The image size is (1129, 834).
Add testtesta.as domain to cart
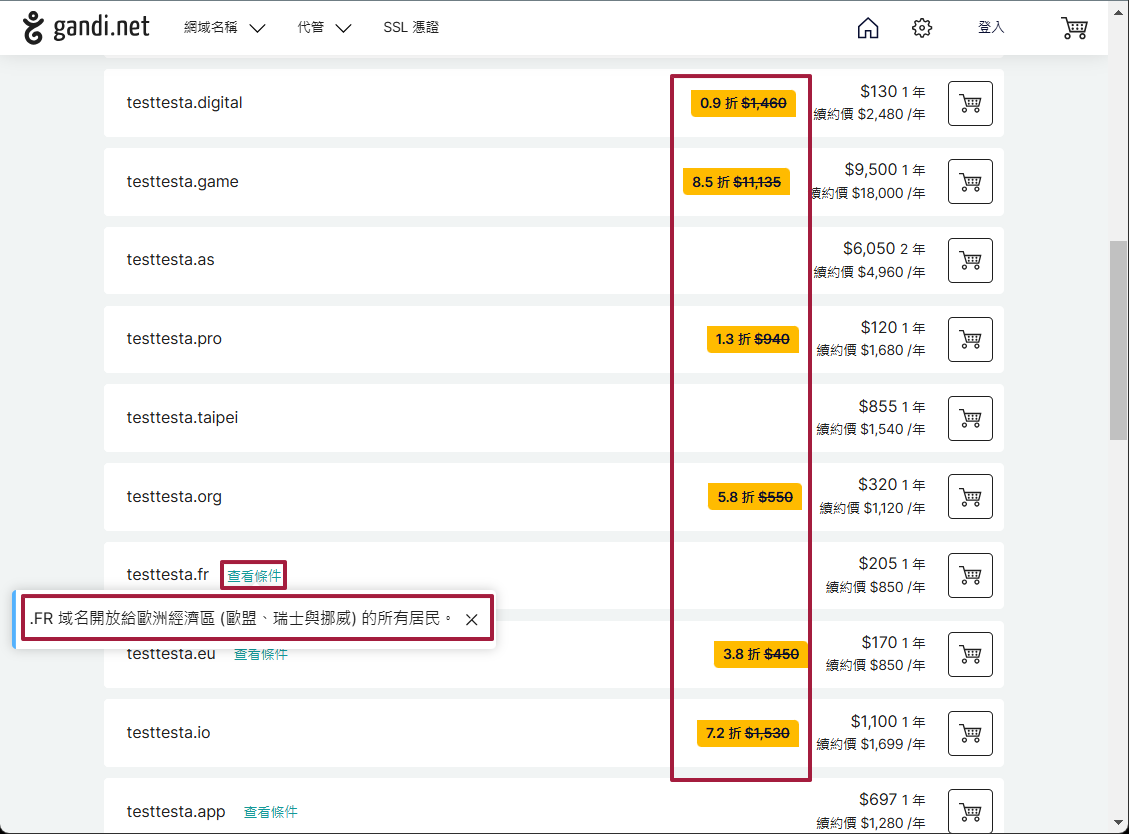[x=969, y=260]
